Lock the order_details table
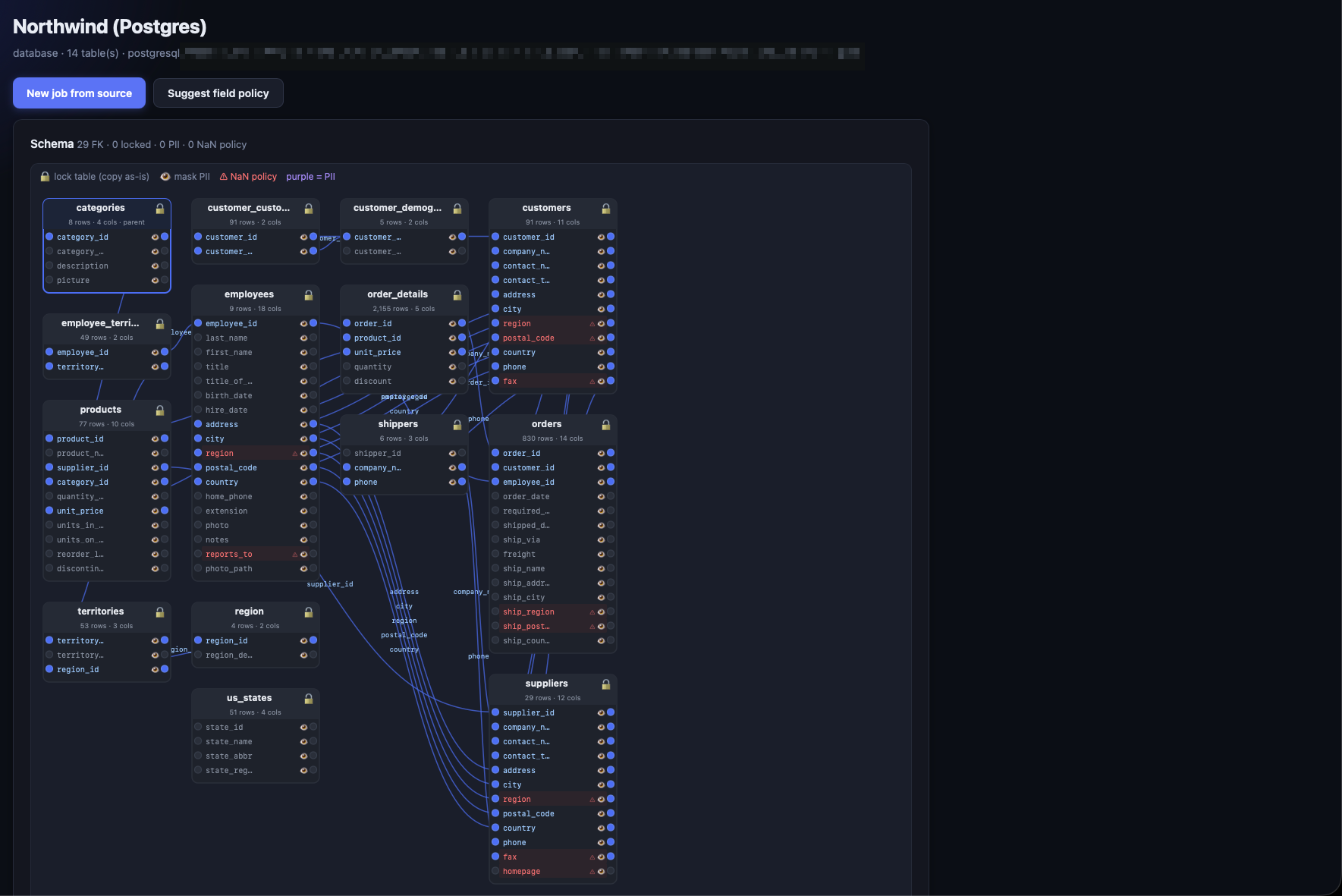 tap(457, 295)
